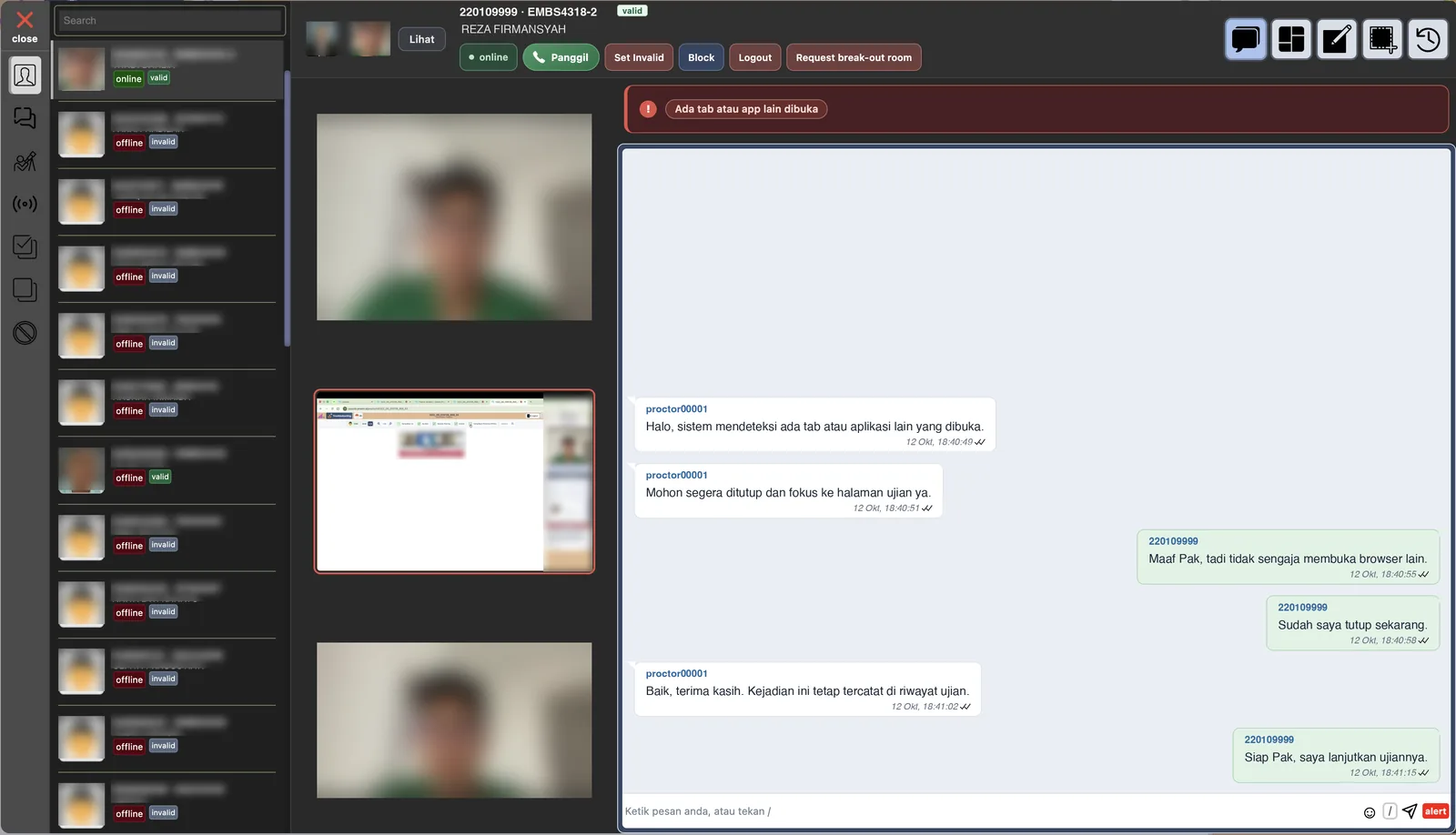The height and width of the screenshot is (835, 1456).
Task: Click the message input 'Ketik pesan anda'
Action: click(990, 811)
